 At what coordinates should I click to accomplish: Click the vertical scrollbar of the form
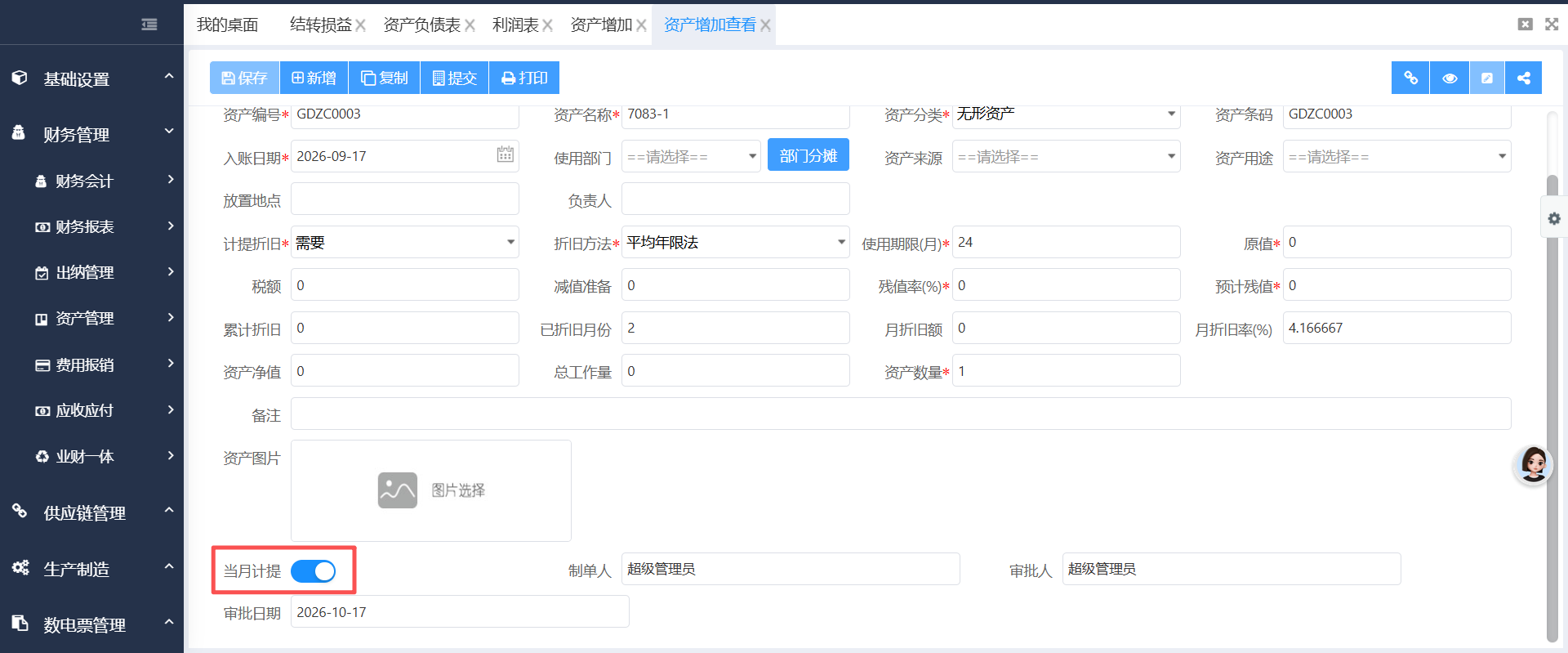coord(1552,409)
